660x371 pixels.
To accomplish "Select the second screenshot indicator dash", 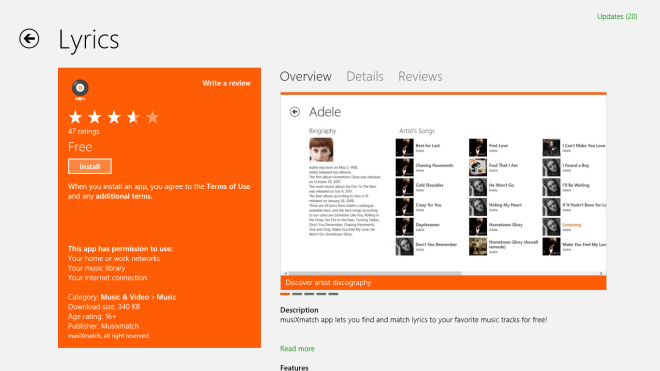I will pyautogui.click(x=297, y=294).
